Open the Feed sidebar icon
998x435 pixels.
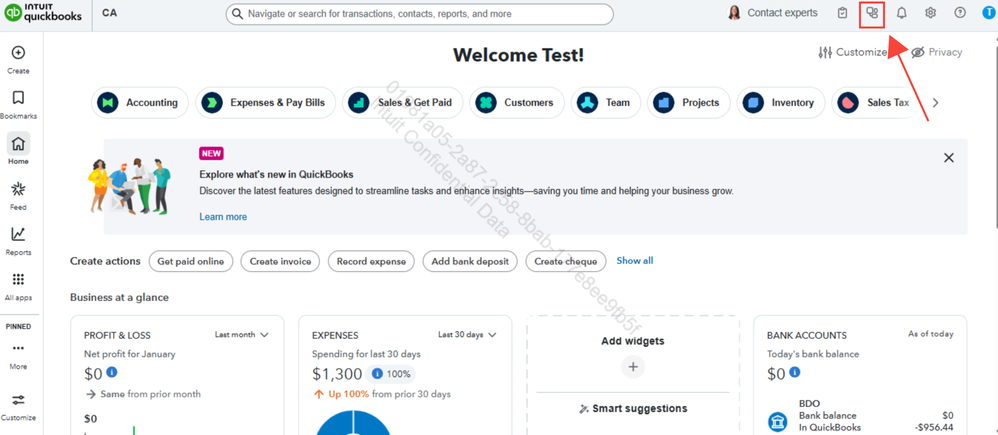click(18, 189)
